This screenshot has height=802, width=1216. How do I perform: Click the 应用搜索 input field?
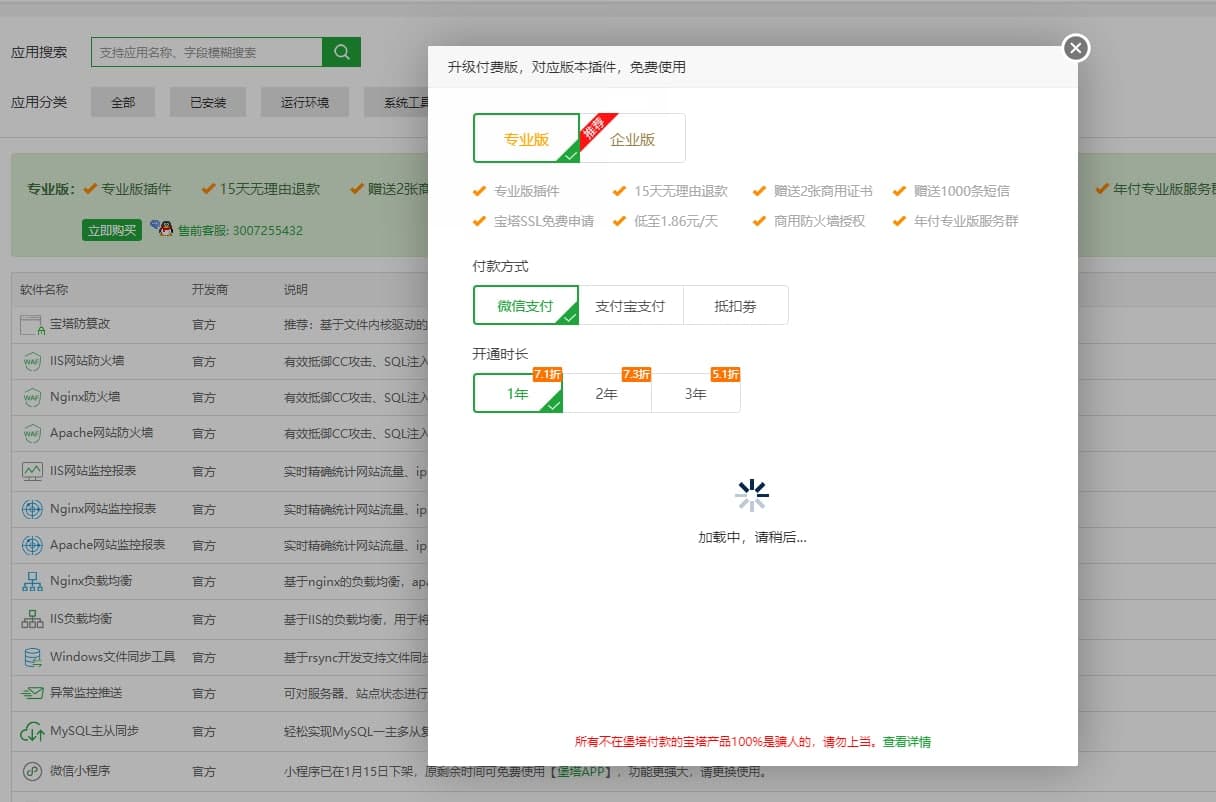pos(207,52)
